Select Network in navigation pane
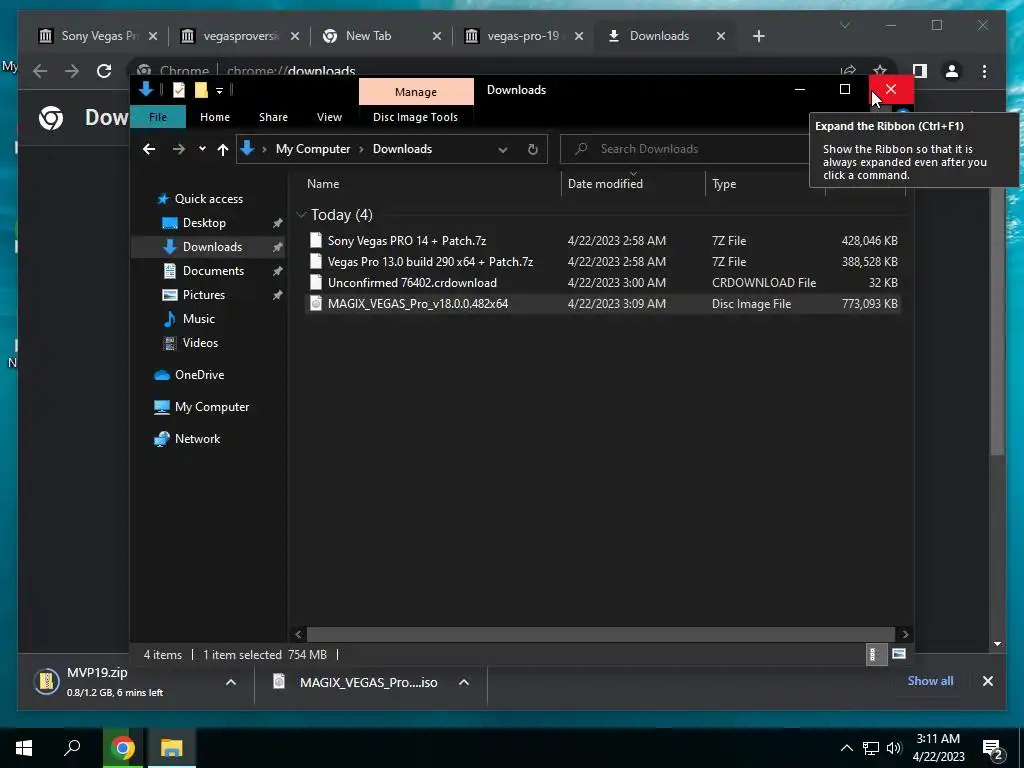This screenshot has width=1024, height=768. pyautogui.click(x=197, y=439)
